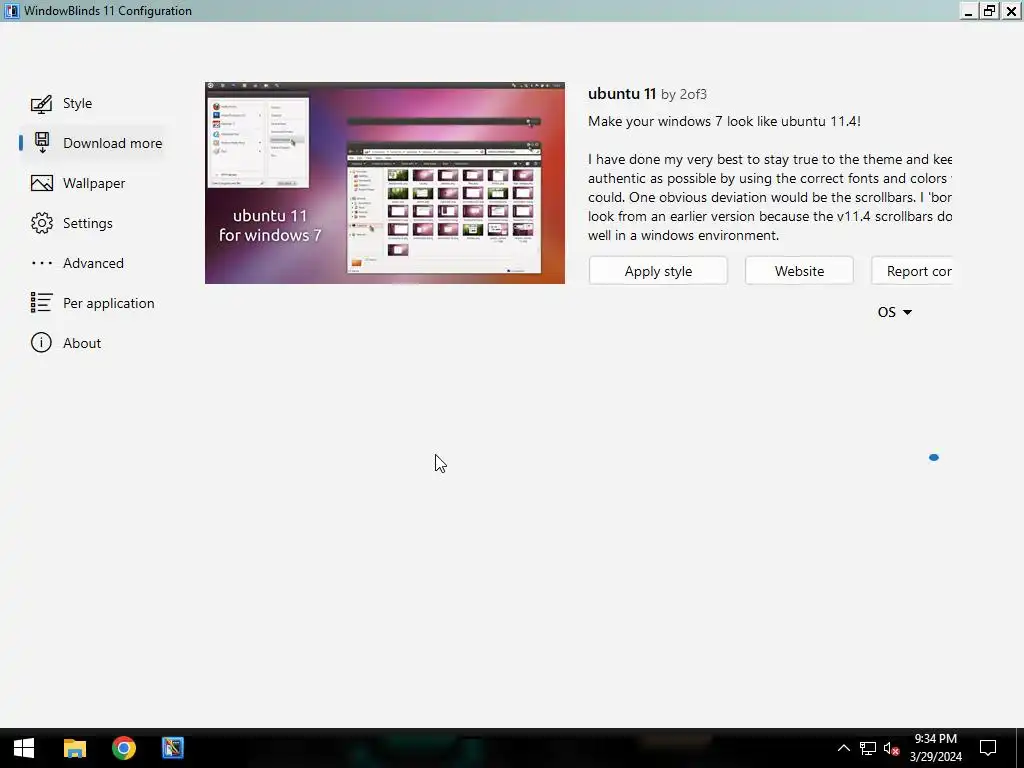Click the ubuntu 11 preview thumbnail
This screenshot has height=768, width=1024.
point(385,183)
